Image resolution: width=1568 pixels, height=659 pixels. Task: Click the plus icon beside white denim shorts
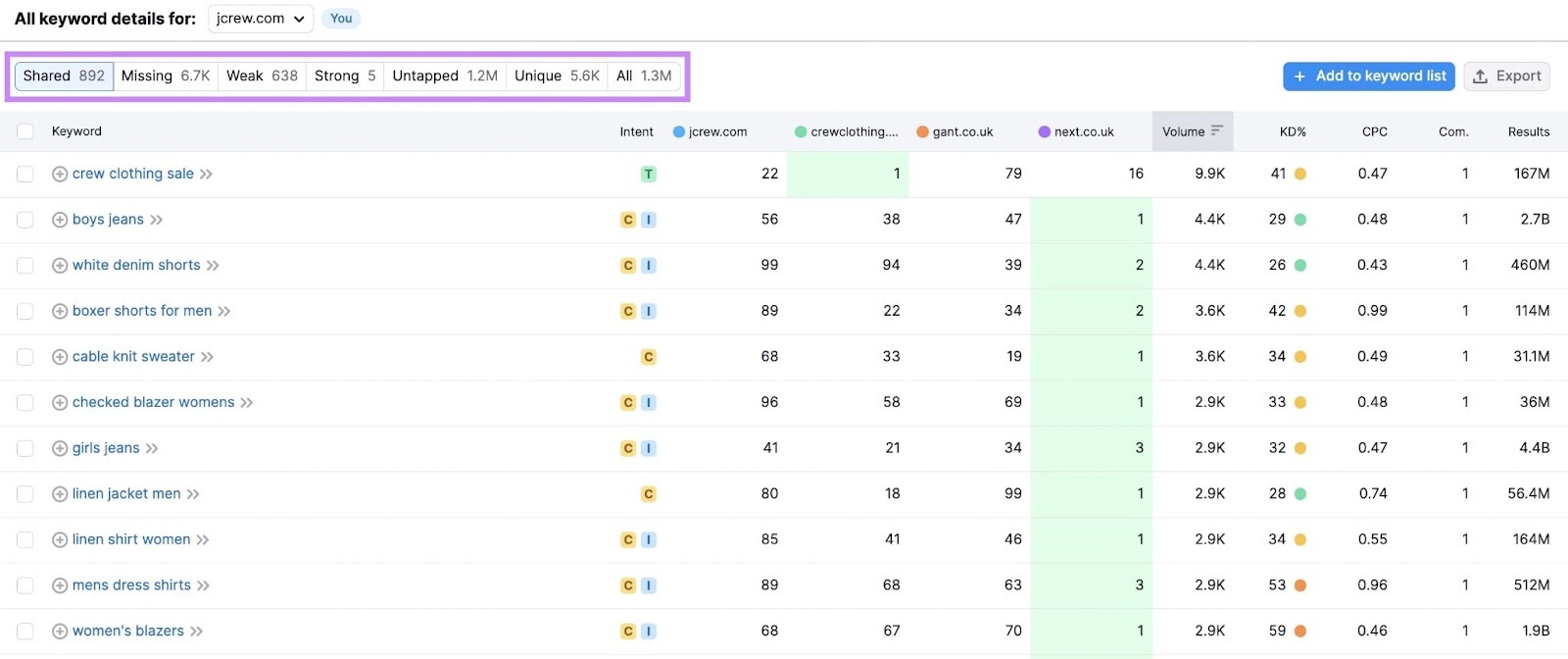tap(60, 266)
